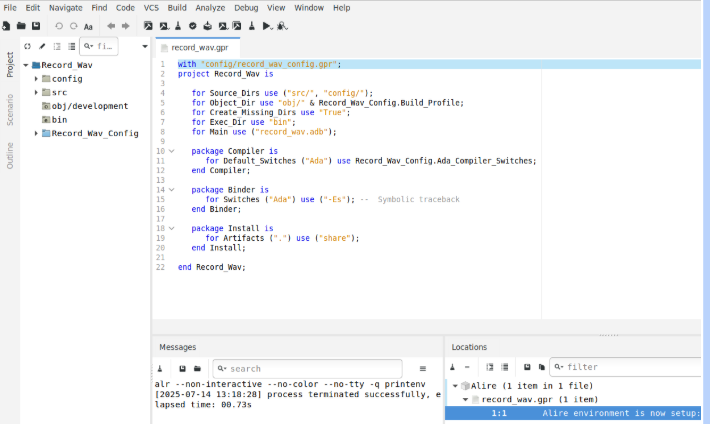Open the Code menu
The image size is (710, 424).
pos(125,8)
